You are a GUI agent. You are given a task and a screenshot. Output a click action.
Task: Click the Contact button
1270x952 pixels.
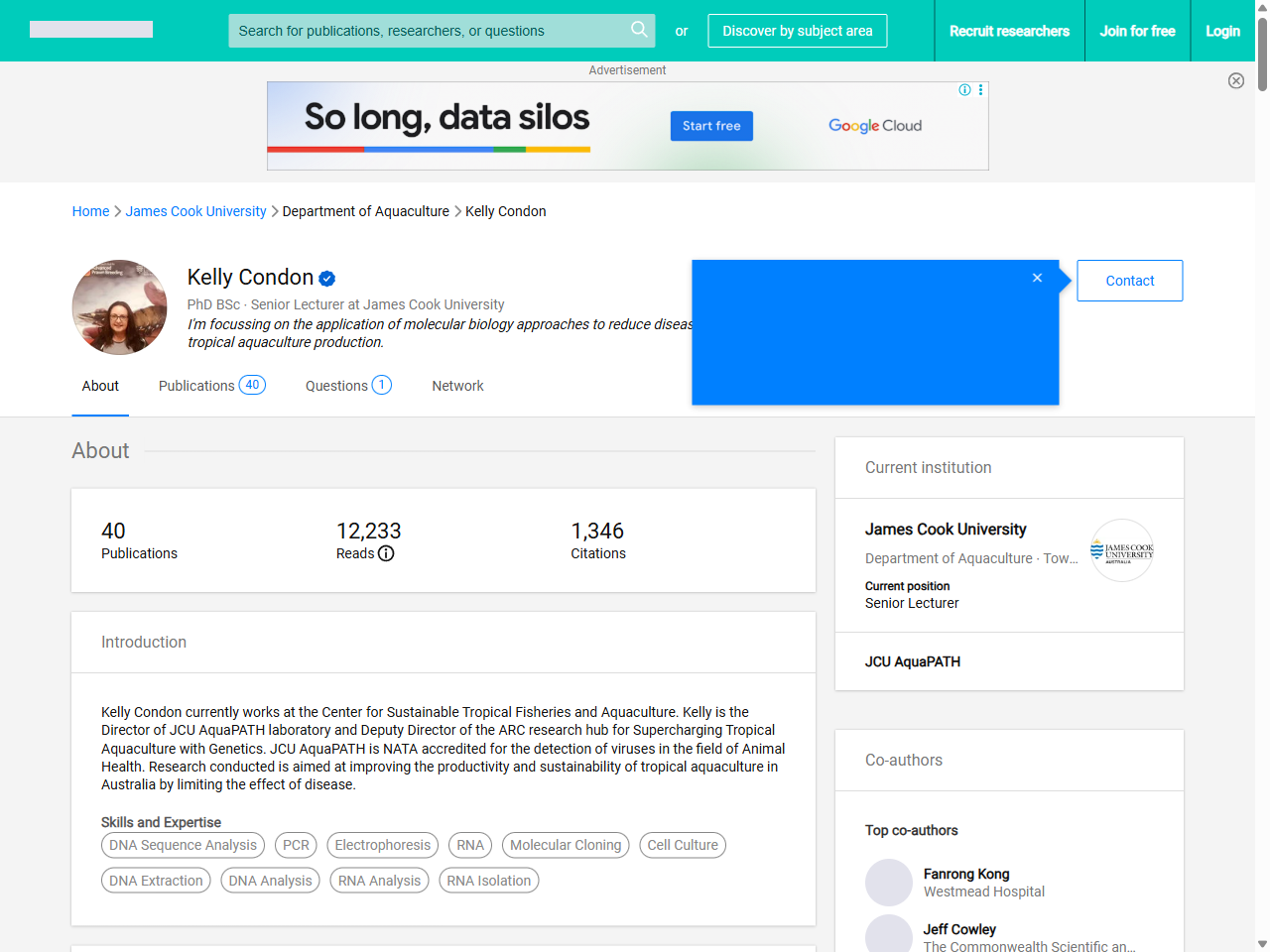[x=1129, y=281]
